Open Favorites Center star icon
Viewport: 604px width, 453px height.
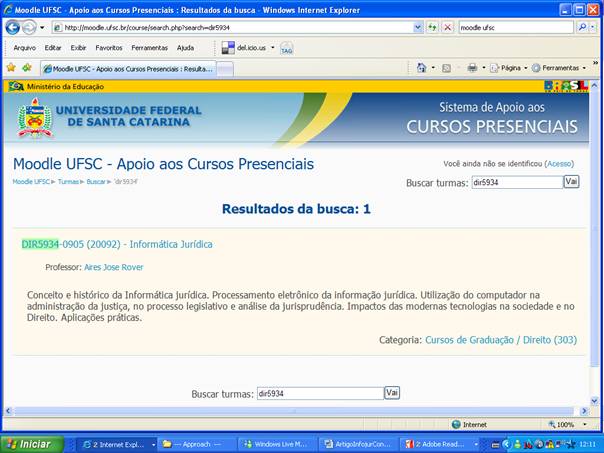(x=11, y=68)
